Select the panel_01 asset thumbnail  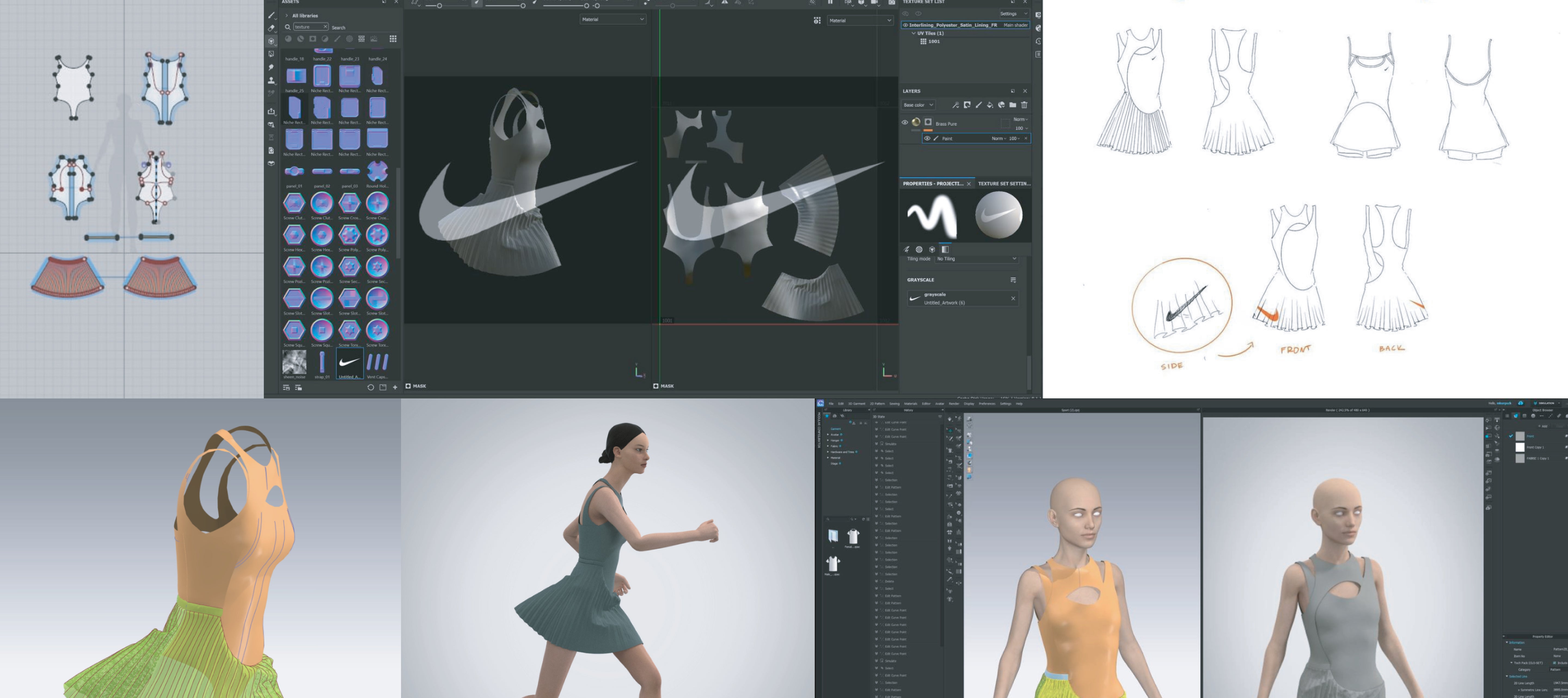click(x=294, y=172)
